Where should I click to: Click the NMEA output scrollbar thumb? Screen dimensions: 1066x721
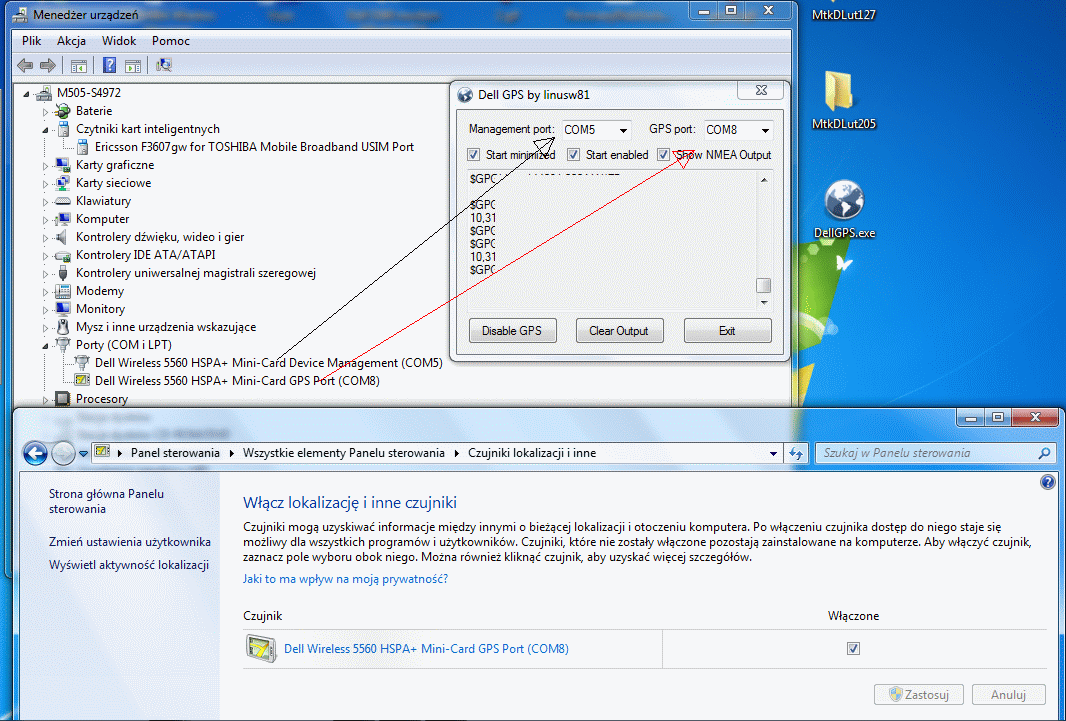tap(763, 285)
